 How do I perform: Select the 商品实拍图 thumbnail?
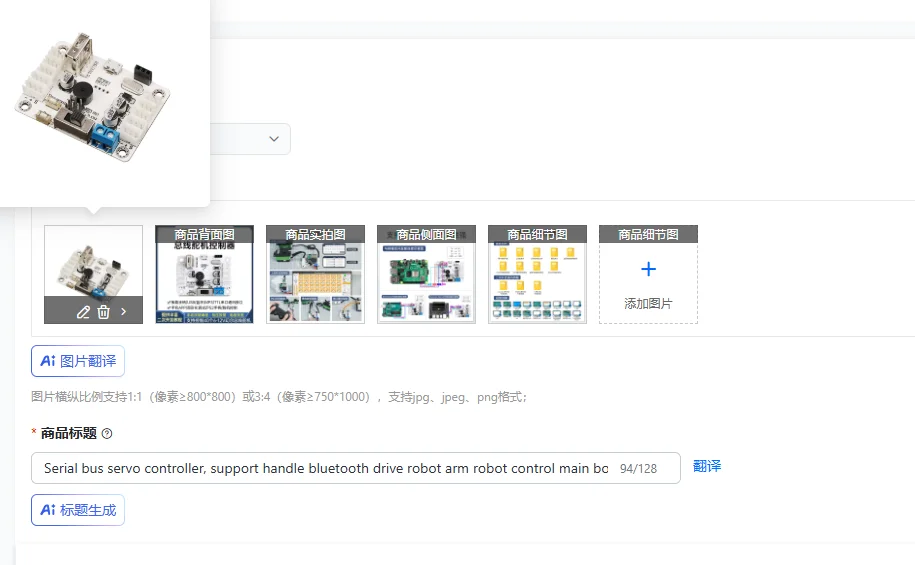315,274
